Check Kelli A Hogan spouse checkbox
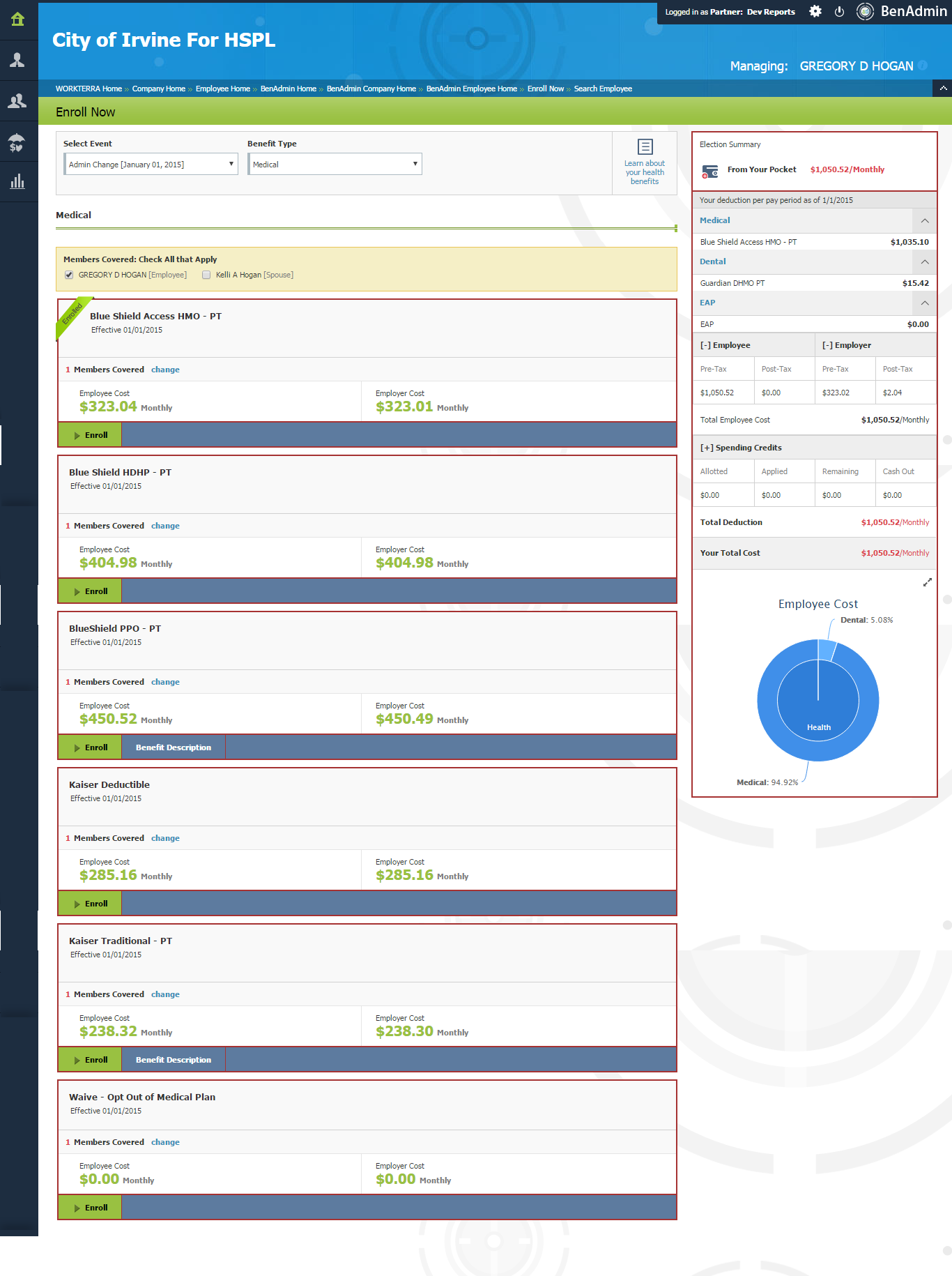The image size is (952, 1276). [x=206, y=275]
